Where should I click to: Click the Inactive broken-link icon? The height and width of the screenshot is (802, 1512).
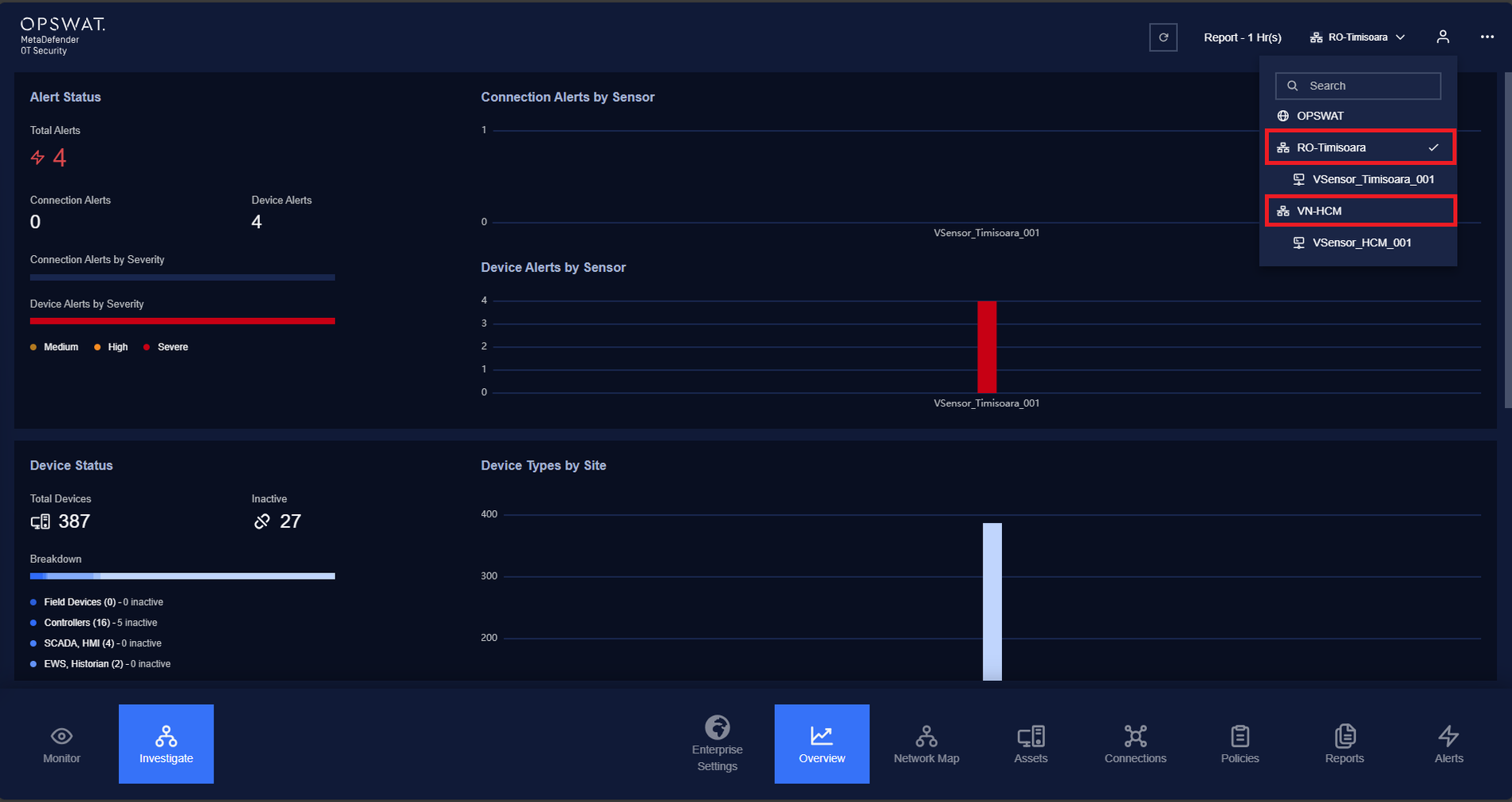[x=262, y=522]
